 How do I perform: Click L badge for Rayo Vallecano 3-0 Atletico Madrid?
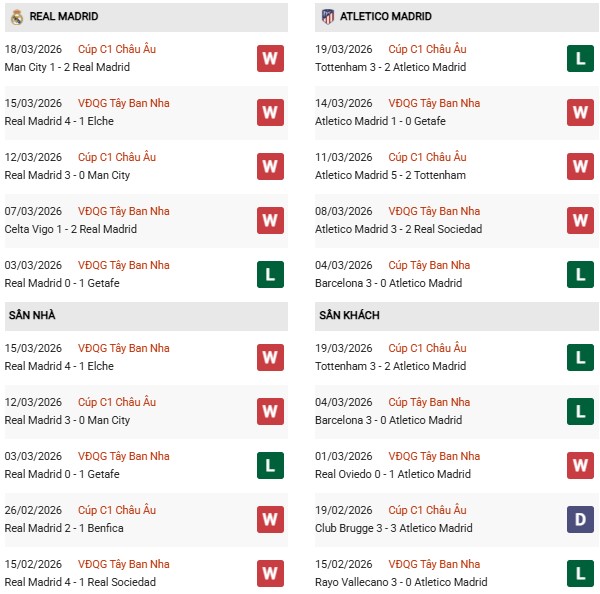[x=581, y=573]
